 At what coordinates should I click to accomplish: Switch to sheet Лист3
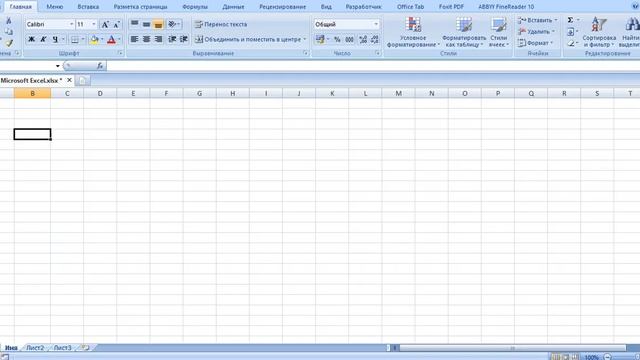pos(62,348)
